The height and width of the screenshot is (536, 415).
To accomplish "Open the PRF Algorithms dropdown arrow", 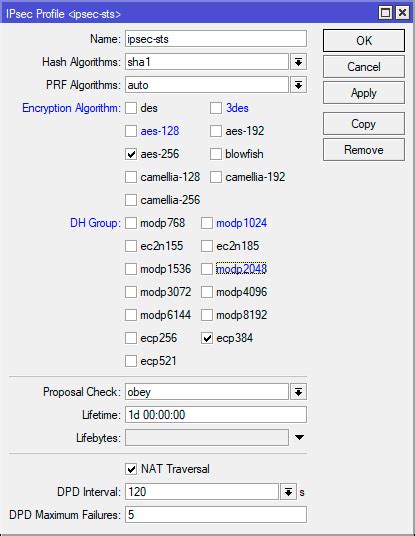I will coord(298,85).
